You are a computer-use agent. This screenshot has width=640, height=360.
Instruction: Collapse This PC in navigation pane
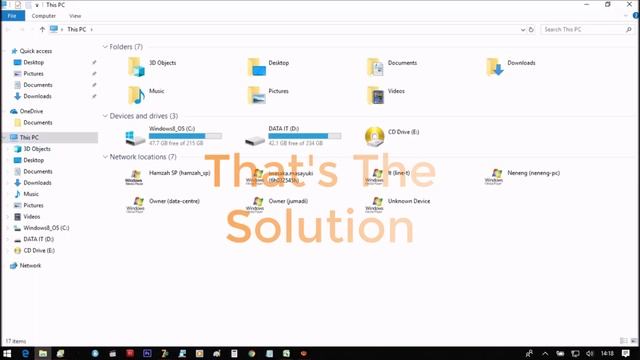pos(4,138)
